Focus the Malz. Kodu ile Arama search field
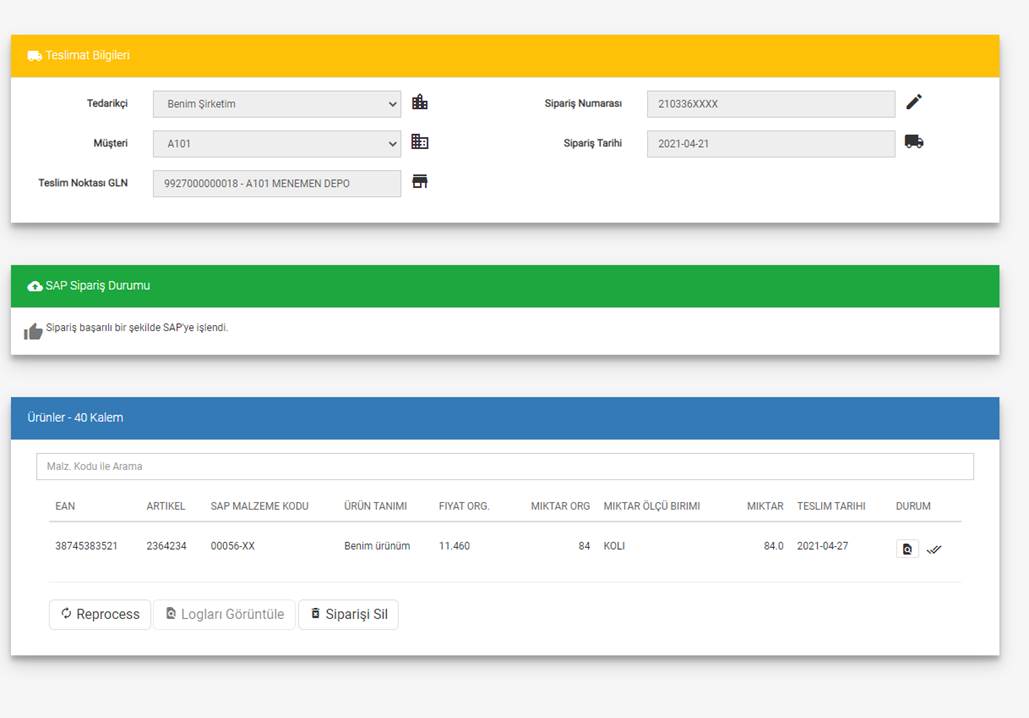The image size is (1029, 718). 505,467
